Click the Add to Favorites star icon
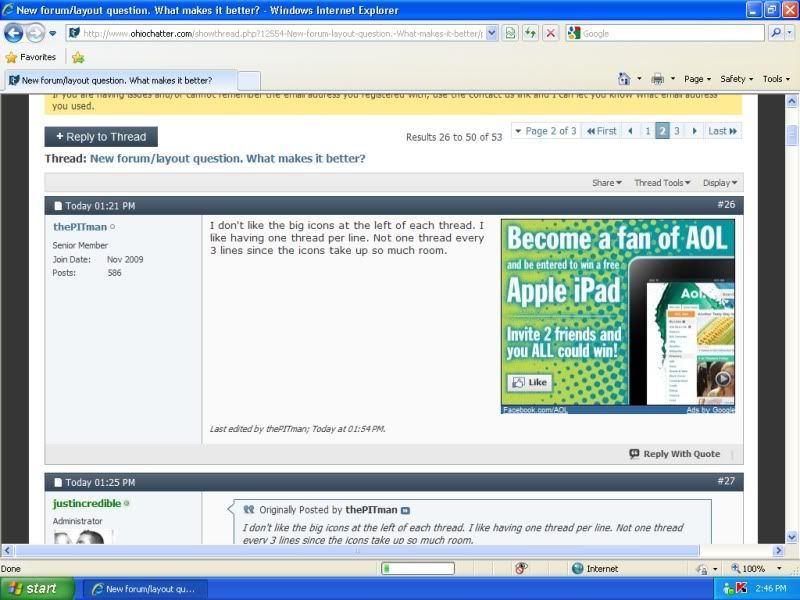Image resolution: width=800 pixels, height=600 pixels. [x=78, y=57]
